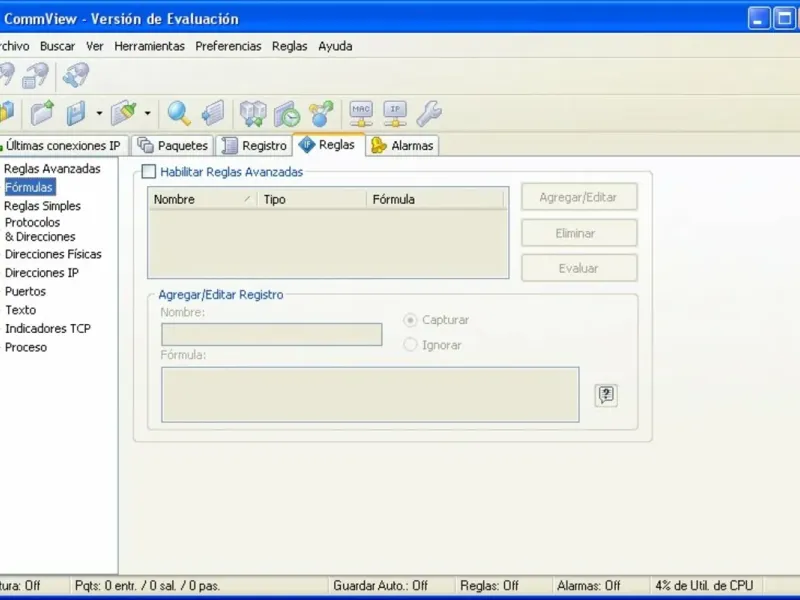The height and width of the screenshot is (600, 800).
Task: Click the MAC monitor icon
Action: coord(361,113)
